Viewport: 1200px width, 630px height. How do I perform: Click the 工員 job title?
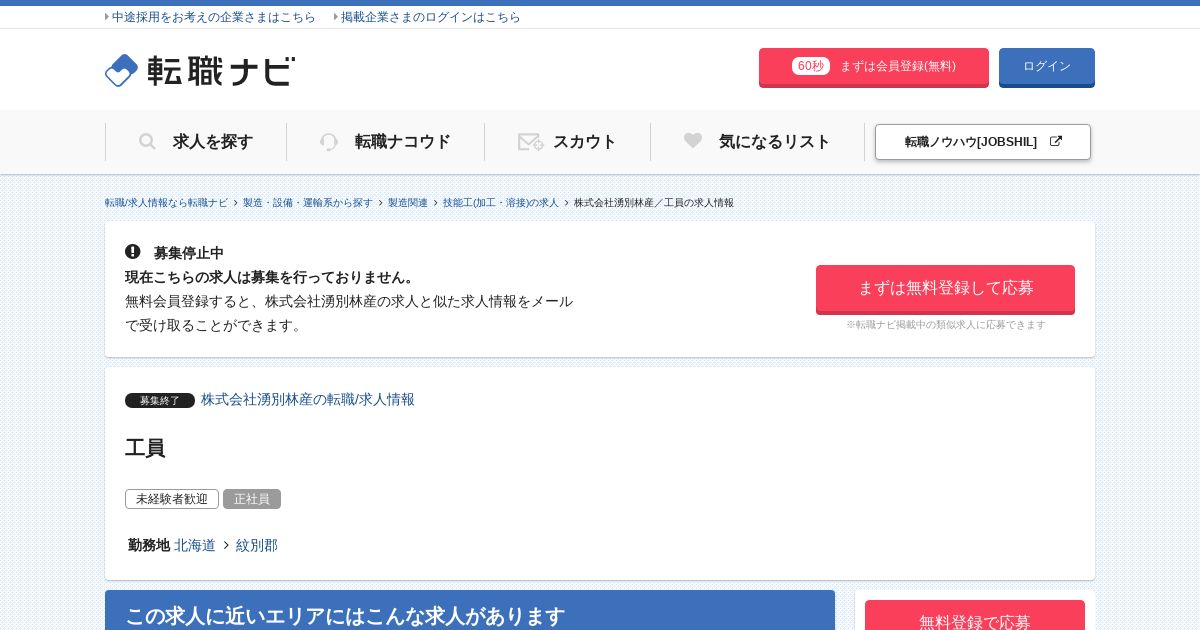(x=145, y=448)
